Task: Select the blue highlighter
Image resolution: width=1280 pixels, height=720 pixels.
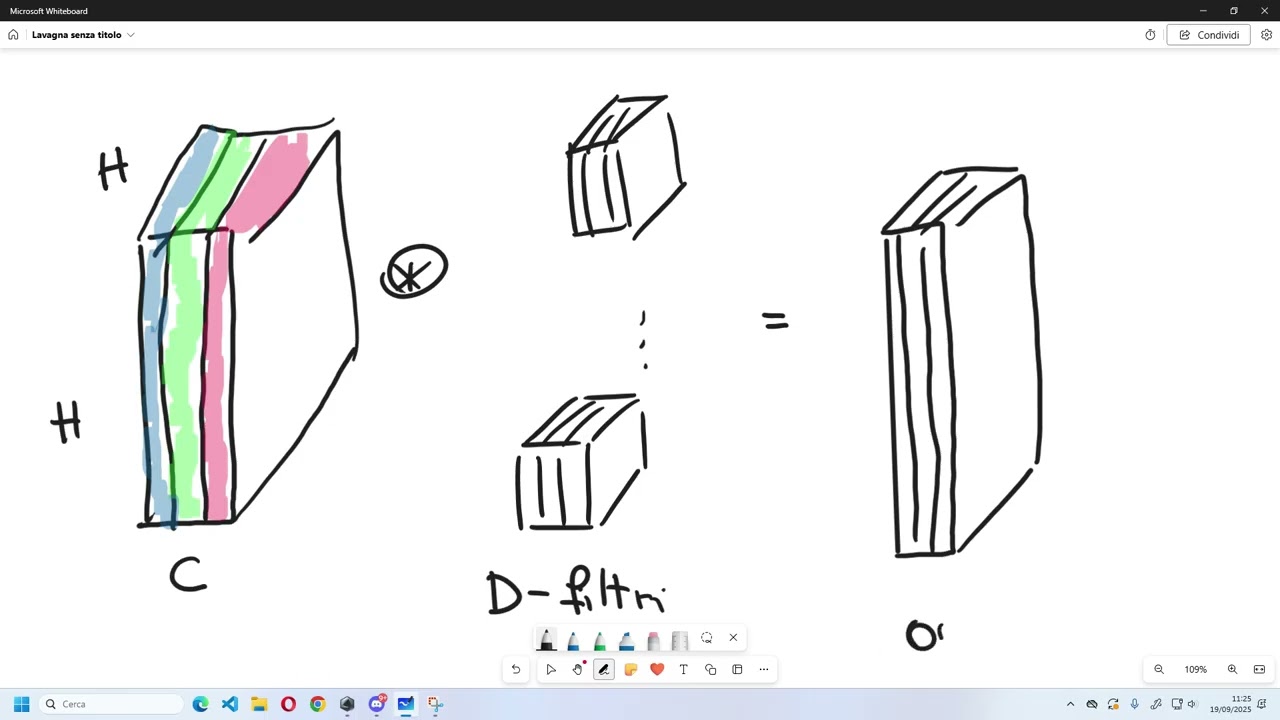Action: tap(626, 639)
